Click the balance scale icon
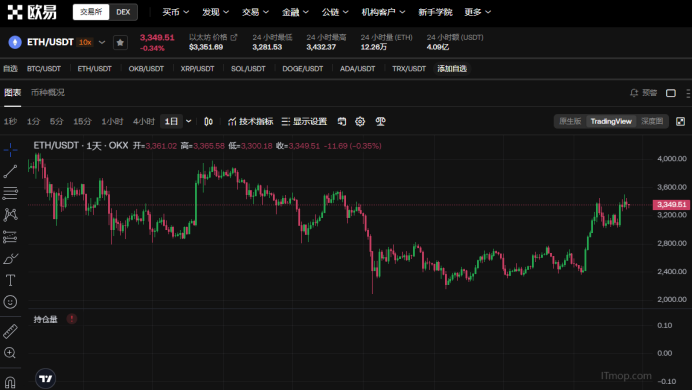Viewport: 692px width, 390px height. click(380, 121)
